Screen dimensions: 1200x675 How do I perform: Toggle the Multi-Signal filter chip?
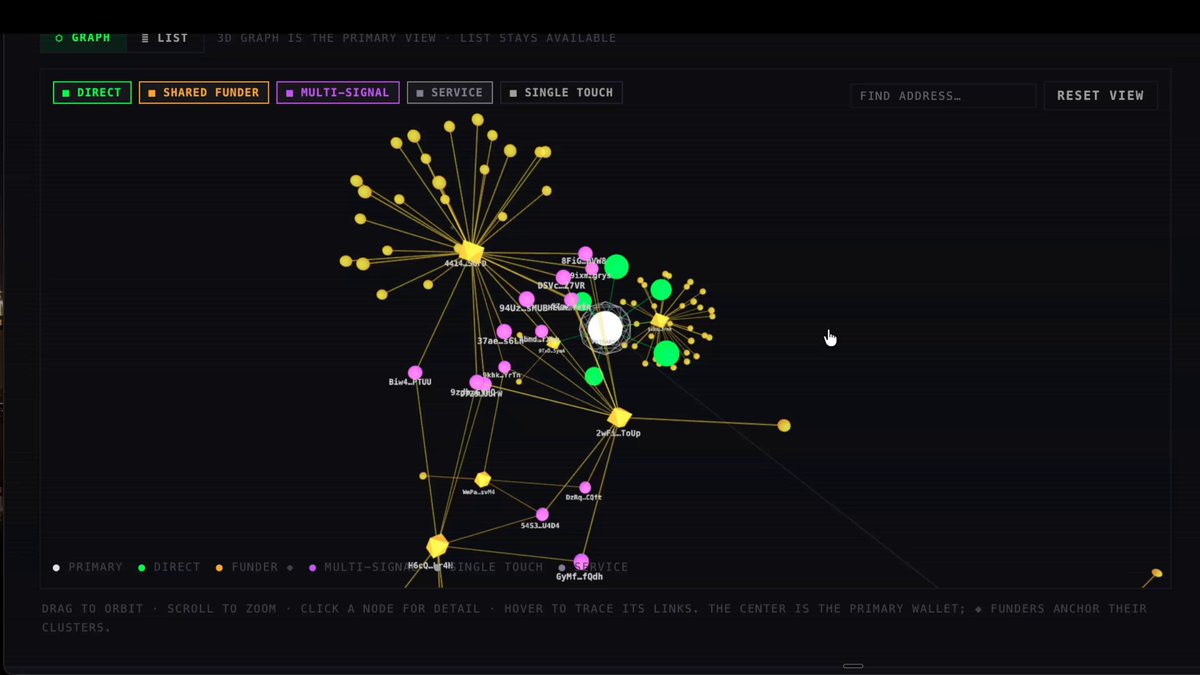[338, 93]
